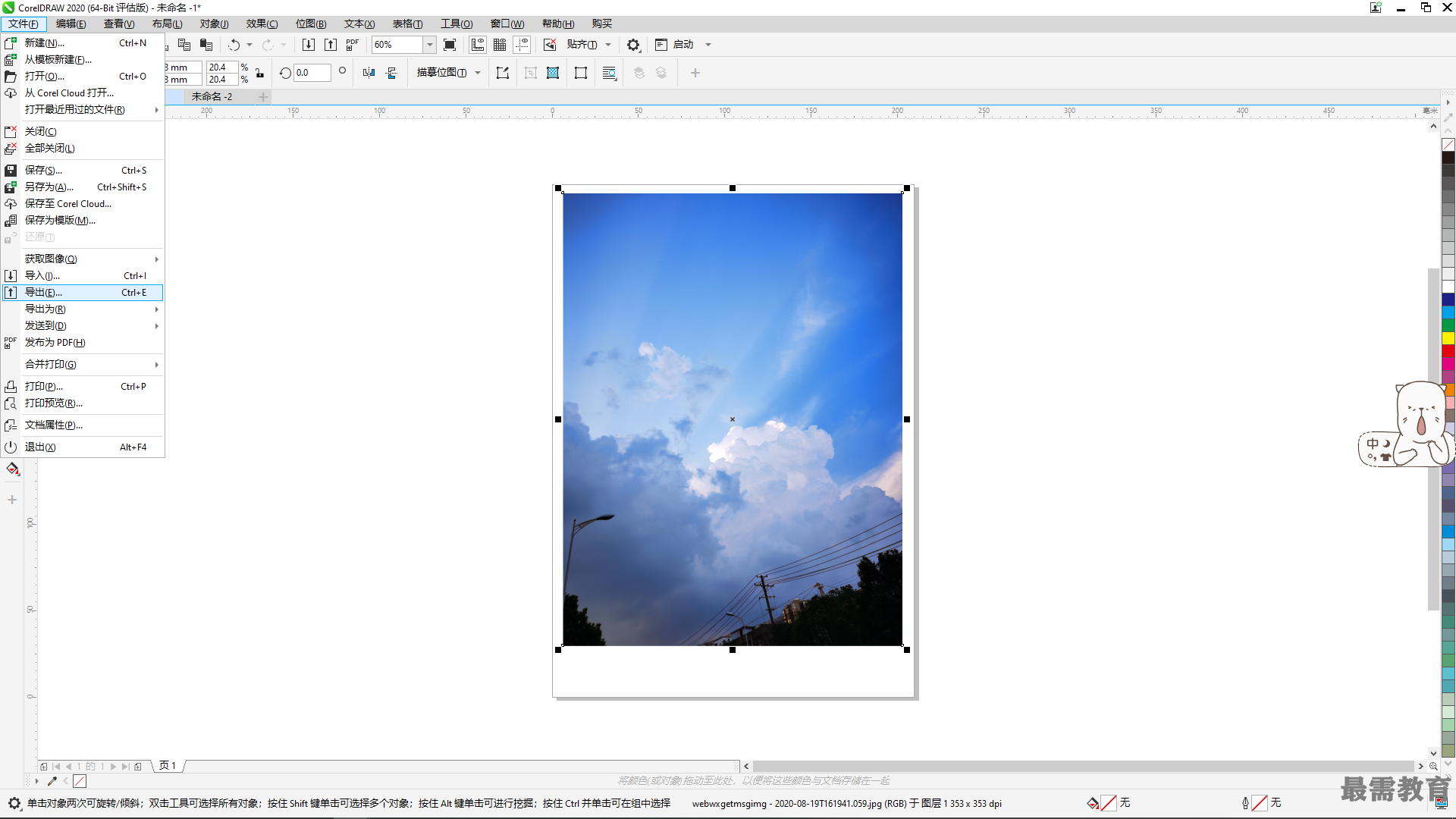The width and height of the screenshot is (1456, 819).
Task: Click the edit bitmap icon
Action: [x=503, y=73]
